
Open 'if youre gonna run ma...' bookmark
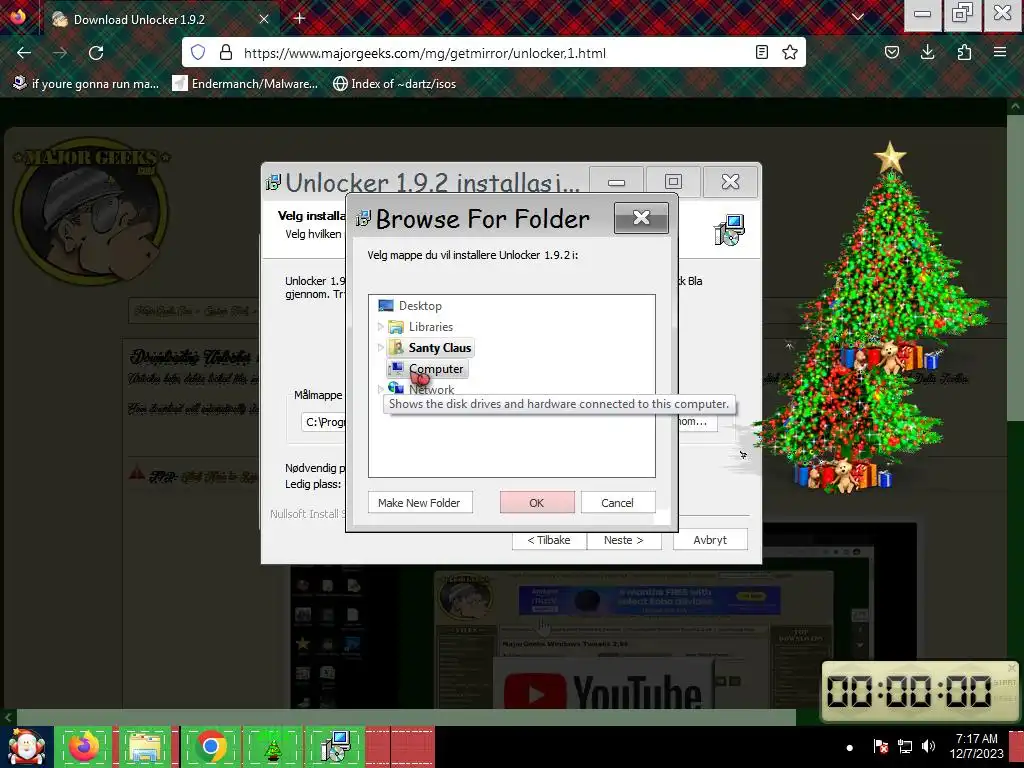coord(86,84)
